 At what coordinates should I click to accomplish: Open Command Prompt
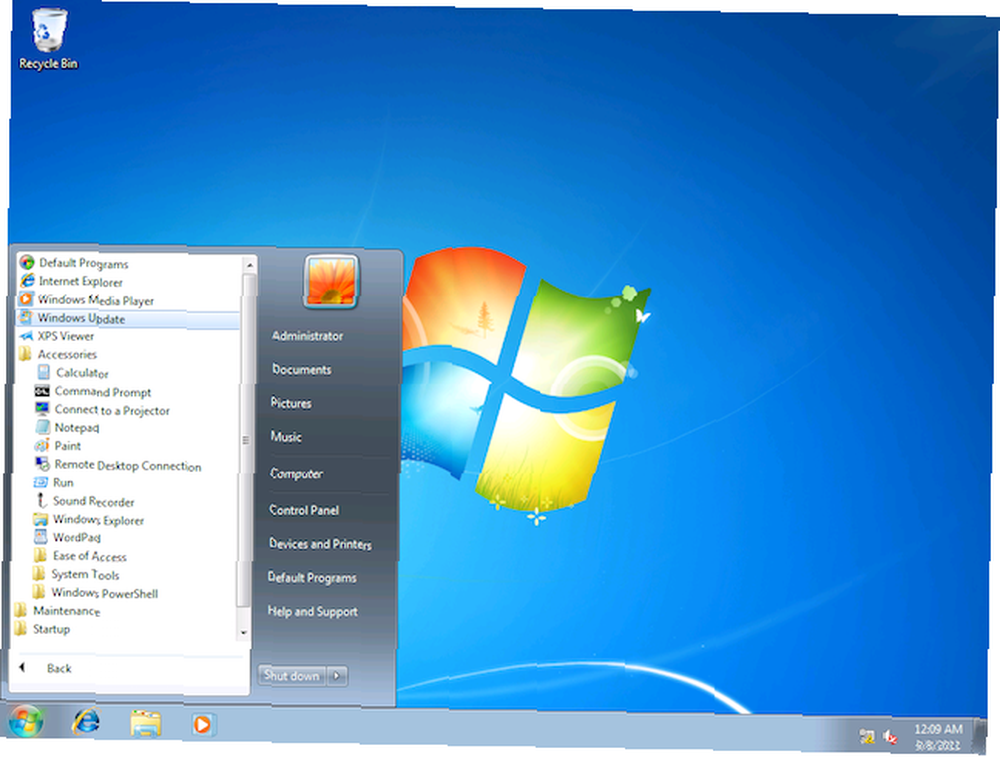(93, 392)
